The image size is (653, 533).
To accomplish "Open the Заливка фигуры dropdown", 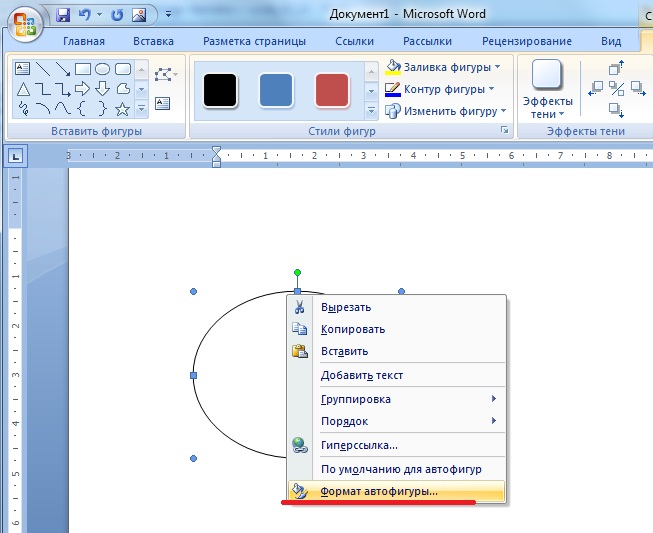I will (443, 67).
